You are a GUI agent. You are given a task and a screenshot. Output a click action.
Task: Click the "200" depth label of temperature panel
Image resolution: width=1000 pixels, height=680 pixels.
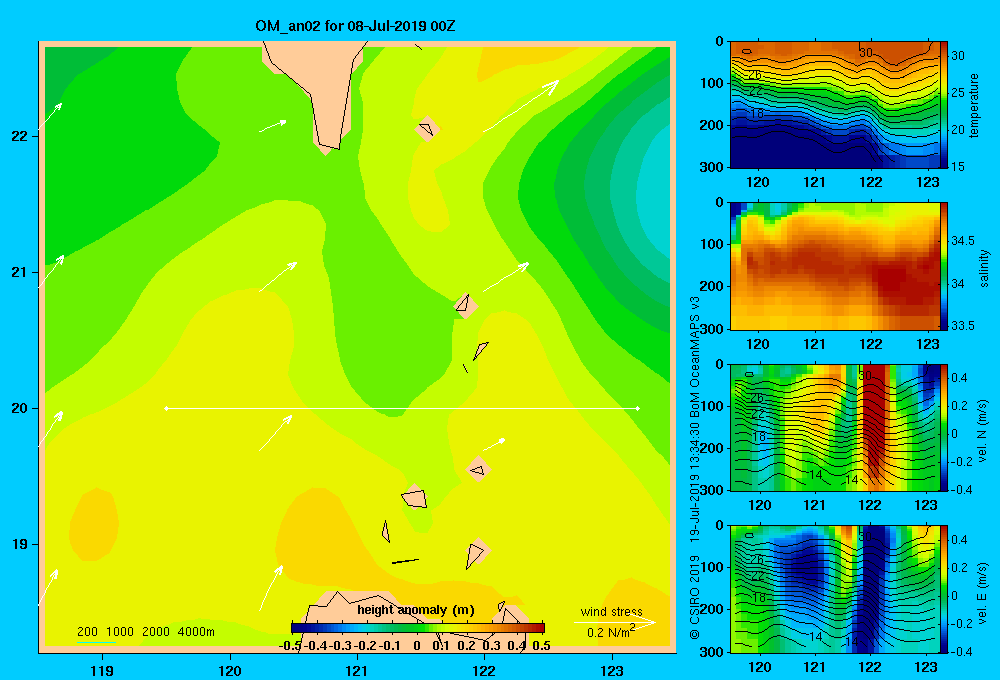(x=711, y=125)
